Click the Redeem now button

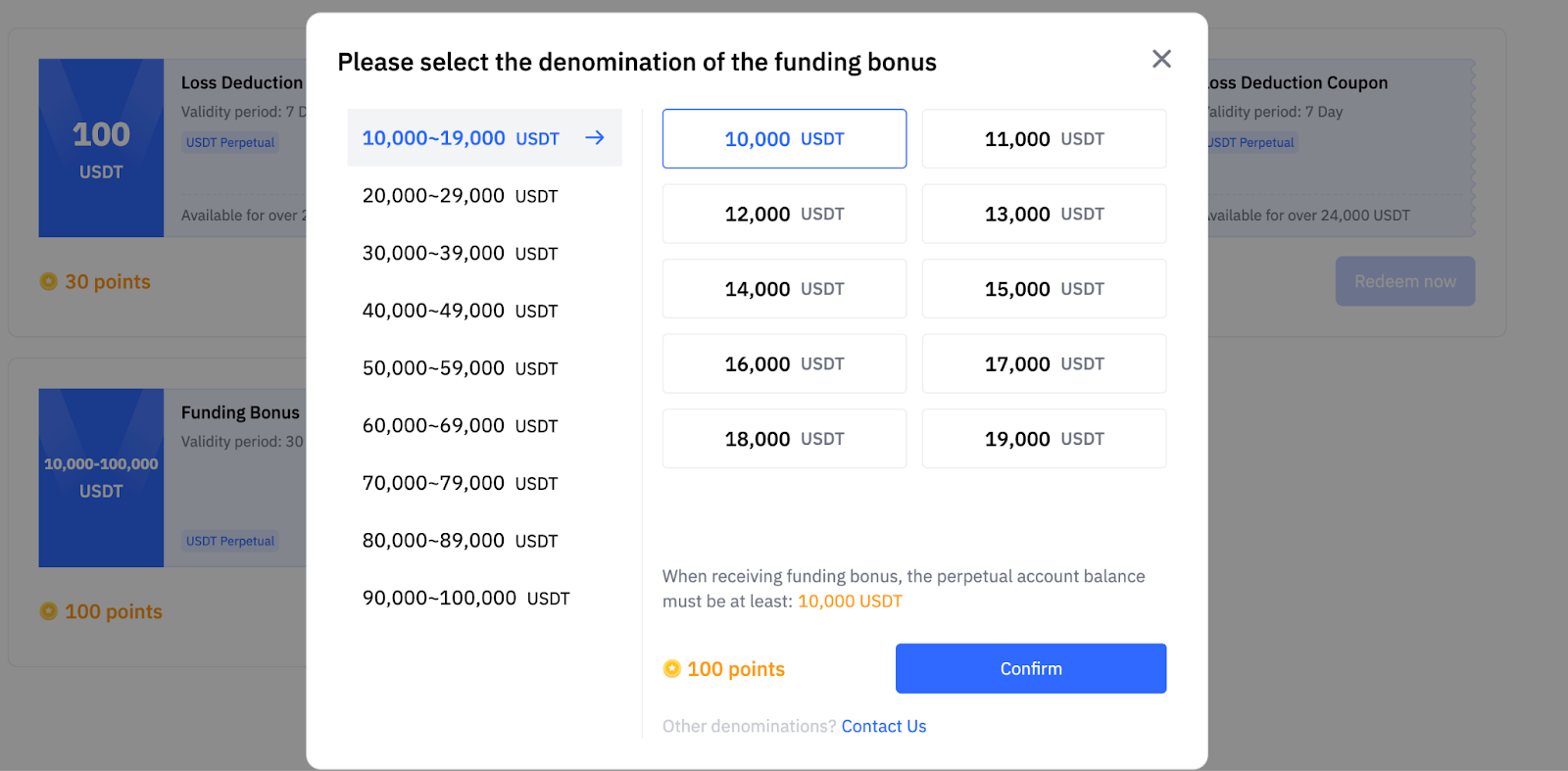click(1404, 282)
